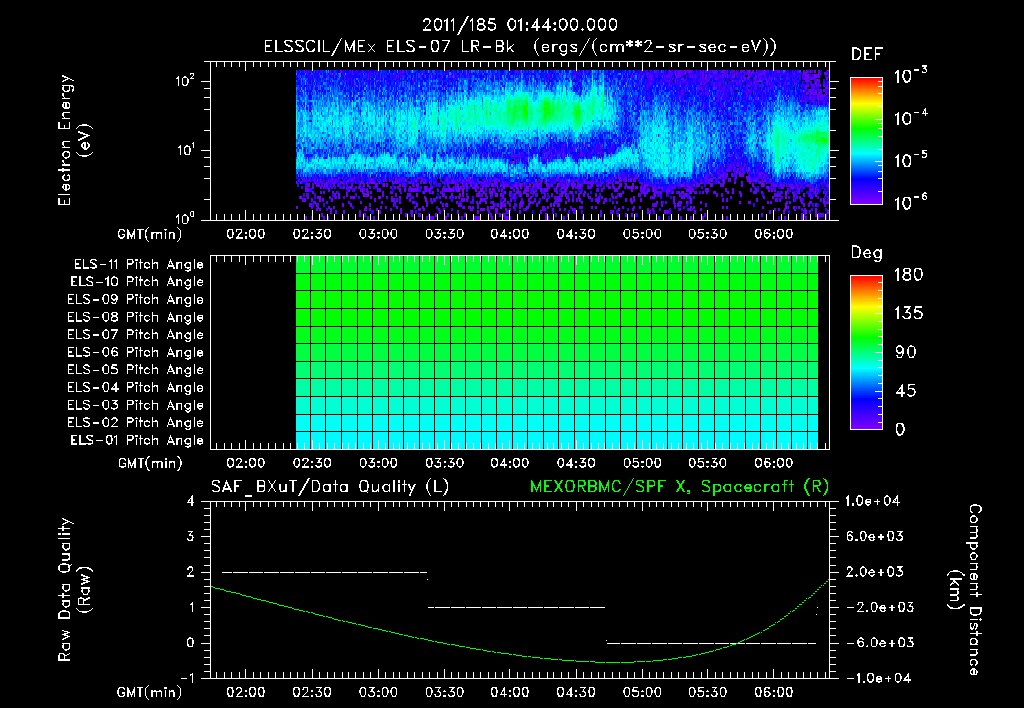Click the DEF label above the color bar

[867, 55]
